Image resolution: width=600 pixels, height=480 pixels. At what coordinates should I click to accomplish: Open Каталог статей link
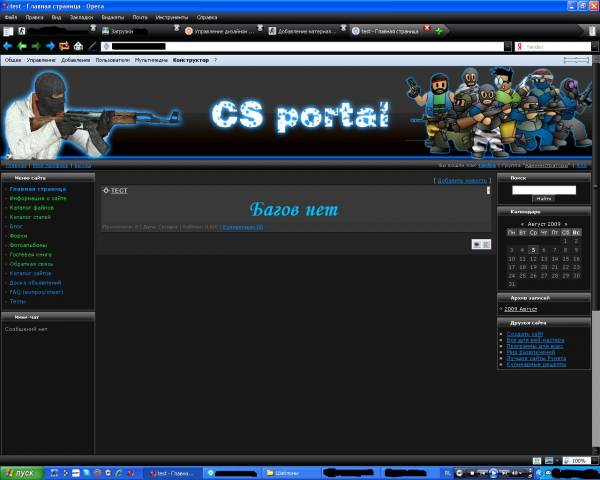coord(30,217)
